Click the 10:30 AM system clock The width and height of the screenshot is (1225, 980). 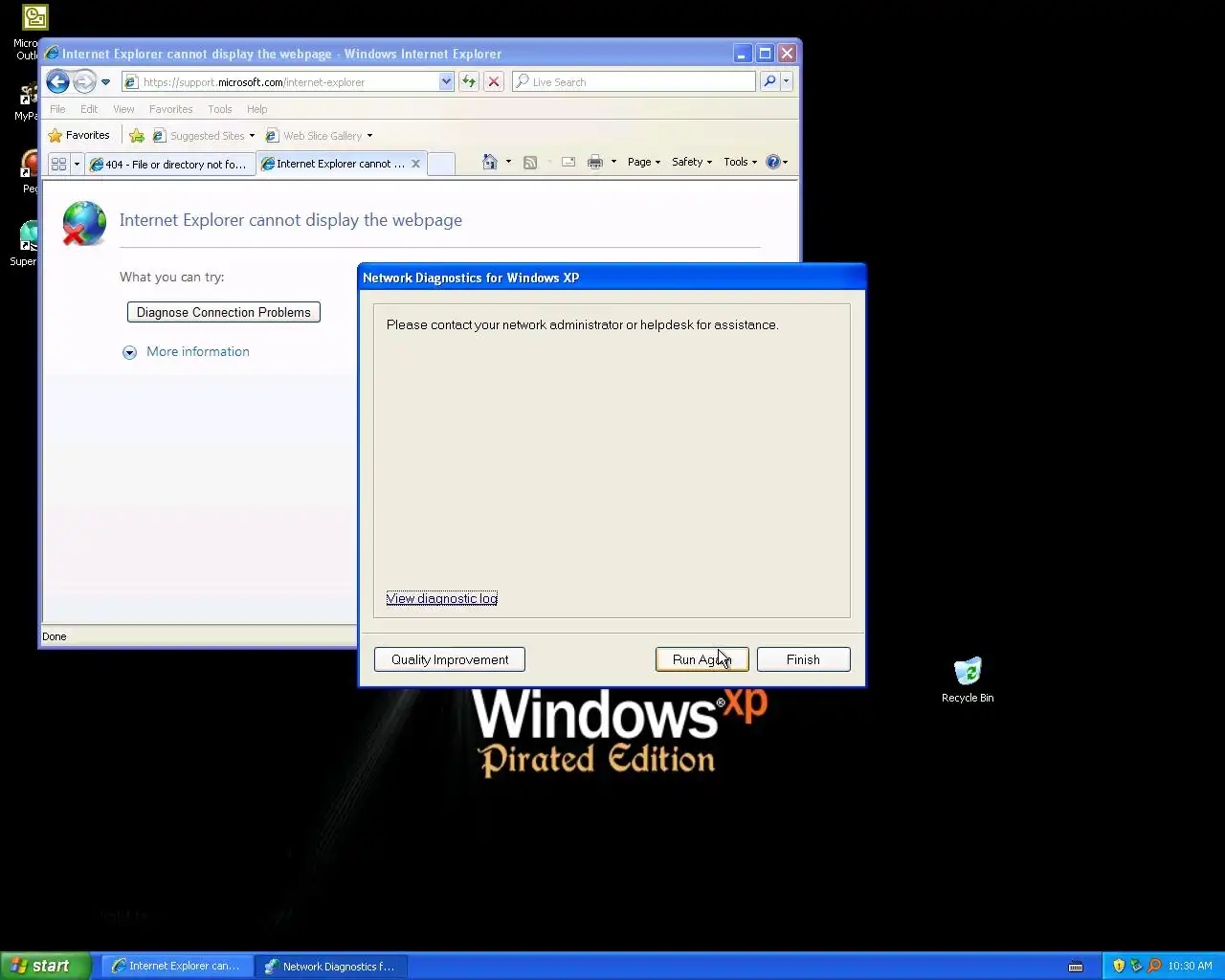click(x=1190, y=966)
